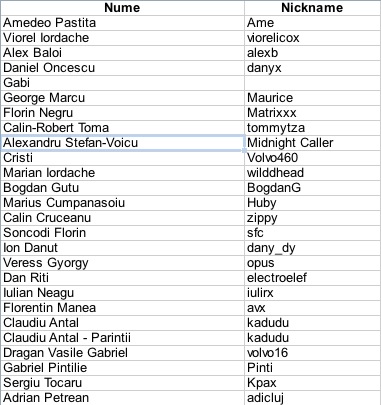Screen dimensions: 381x405
Task: Click the electroelef nickname cell
Action: point(312,278)
